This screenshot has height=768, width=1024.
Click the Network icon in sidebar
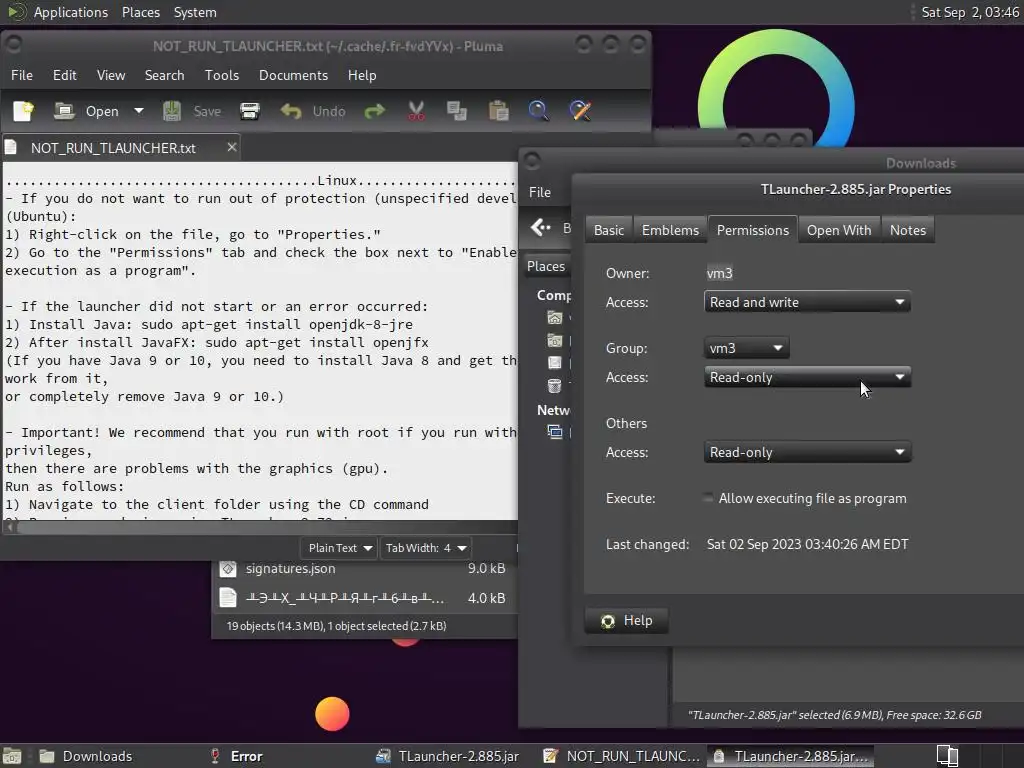pos(554,432)
